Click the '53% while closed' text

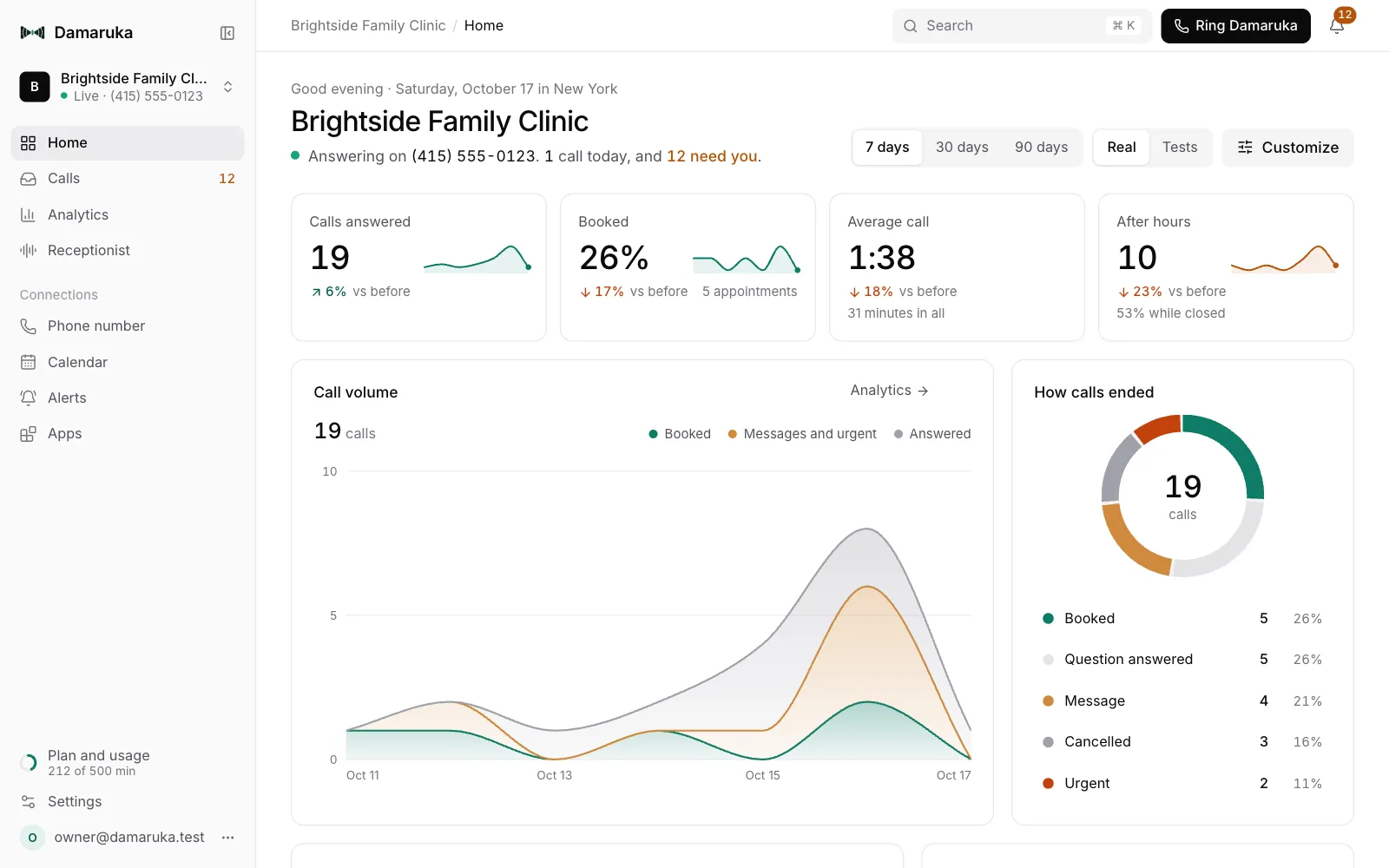tap(1171, 313)
